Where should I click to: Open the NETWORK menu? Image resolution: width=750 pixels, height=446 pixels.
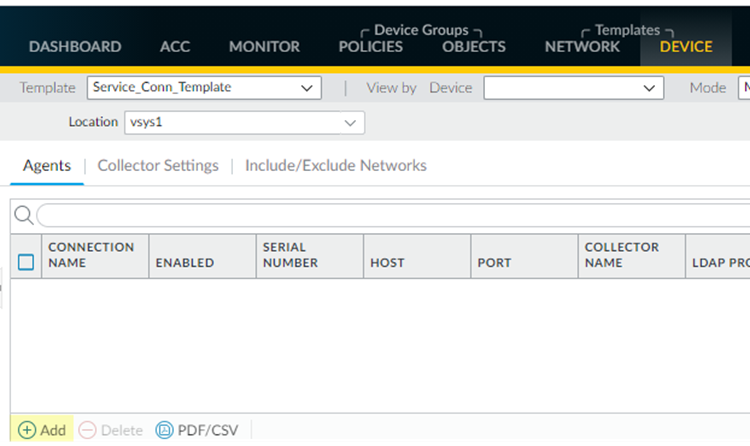click(582, 46)
